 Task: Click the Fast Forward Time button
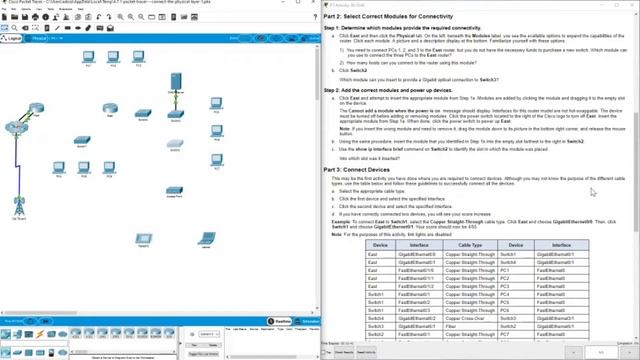click(x=45, y=321)
